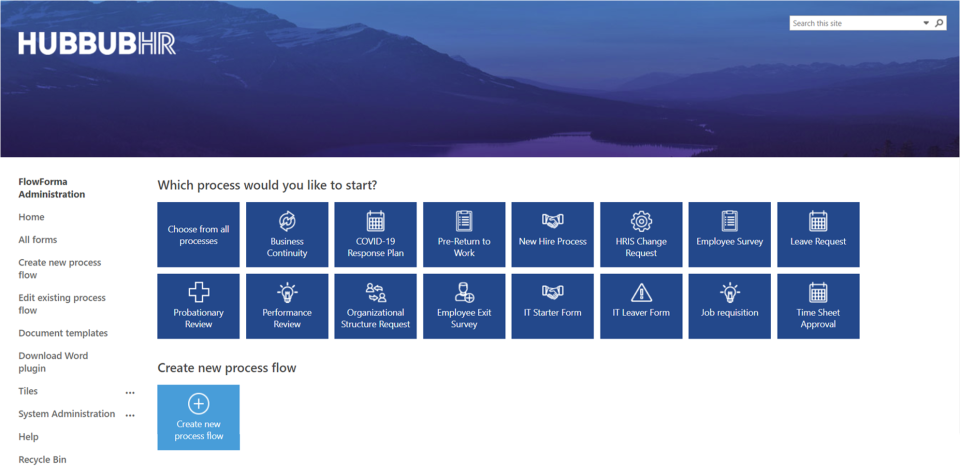The image size is (960, 476).
Task: Click the Organizational Structure Request people icon
Action: pyautogui.click(x=375, y=292)
